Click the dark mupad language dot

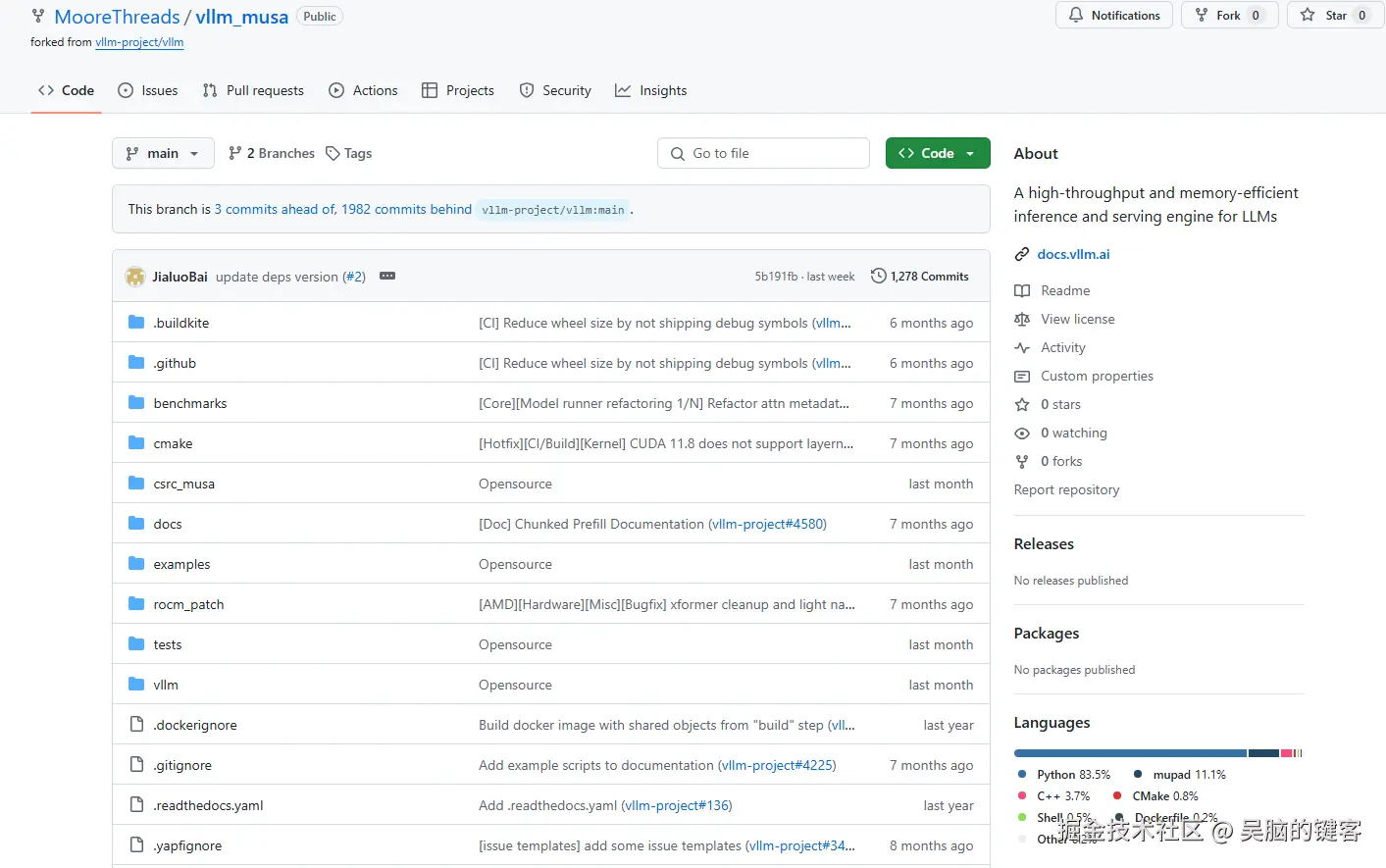click(1138, 774)
